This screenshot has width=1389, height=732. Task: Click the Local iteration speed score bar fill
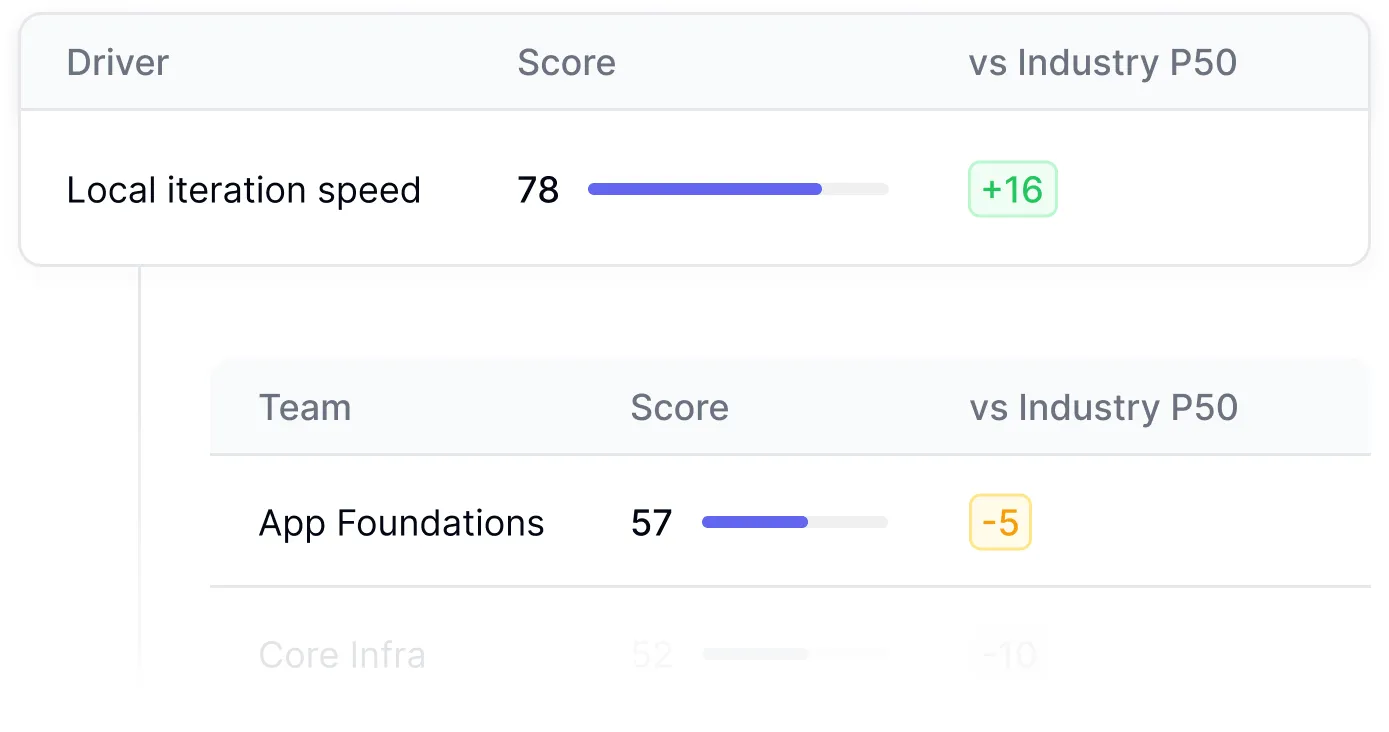tap(704, 189)
